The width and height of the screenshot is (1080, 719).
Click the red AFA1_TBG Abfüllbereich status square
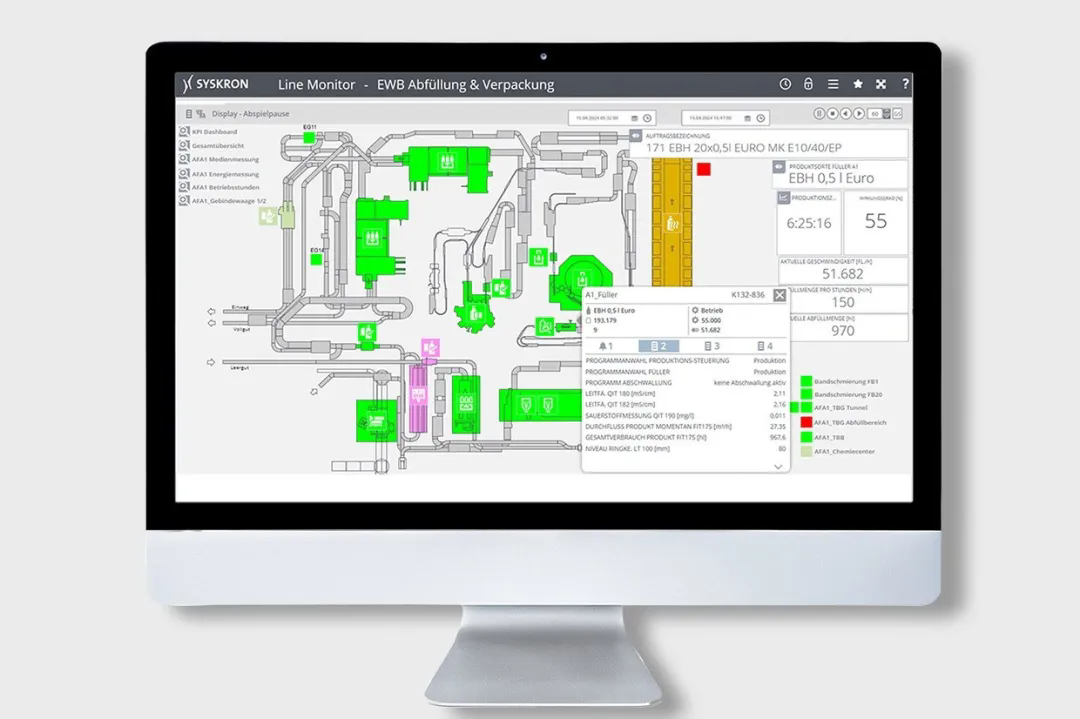tap(806, 423)
